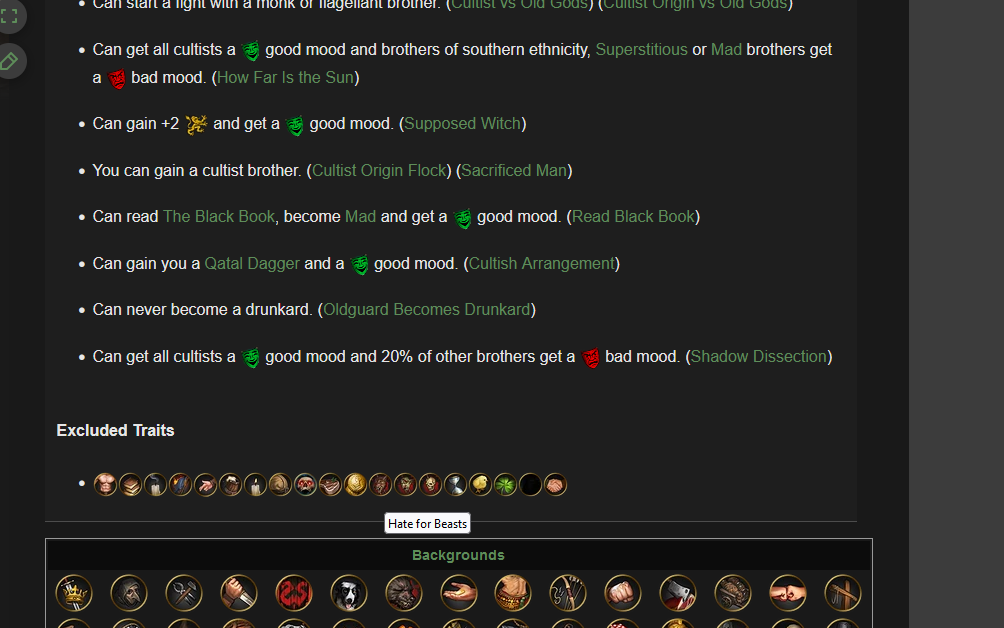The image size is (1004, 628).
Task: Click the fullscreen toggle icon on left edge
Action: (x=9, y=16)
